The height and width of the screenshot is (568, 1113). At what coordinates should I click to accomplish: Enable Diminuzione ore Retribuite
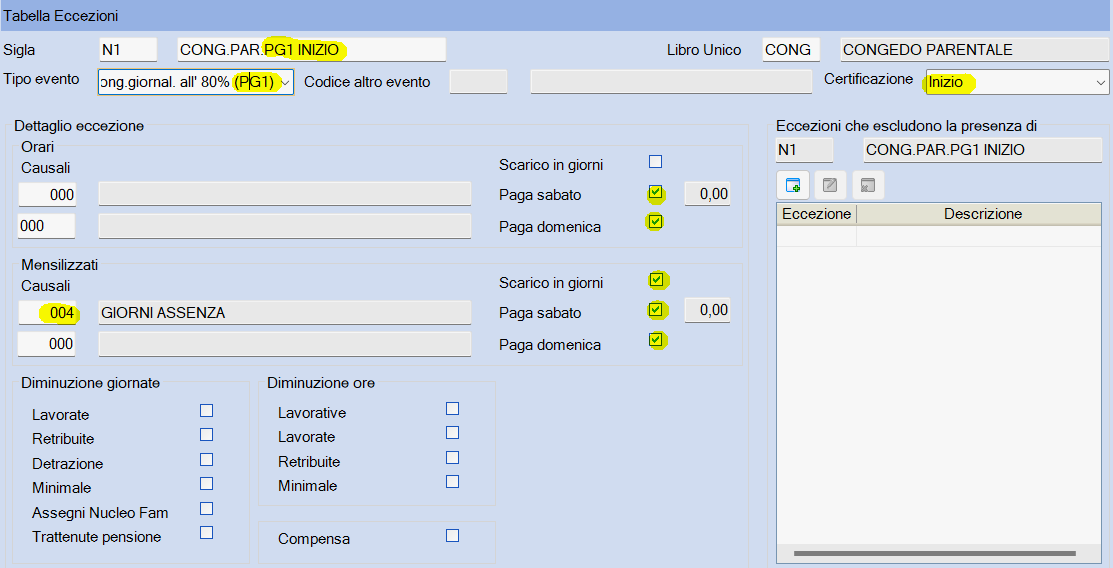452,457
